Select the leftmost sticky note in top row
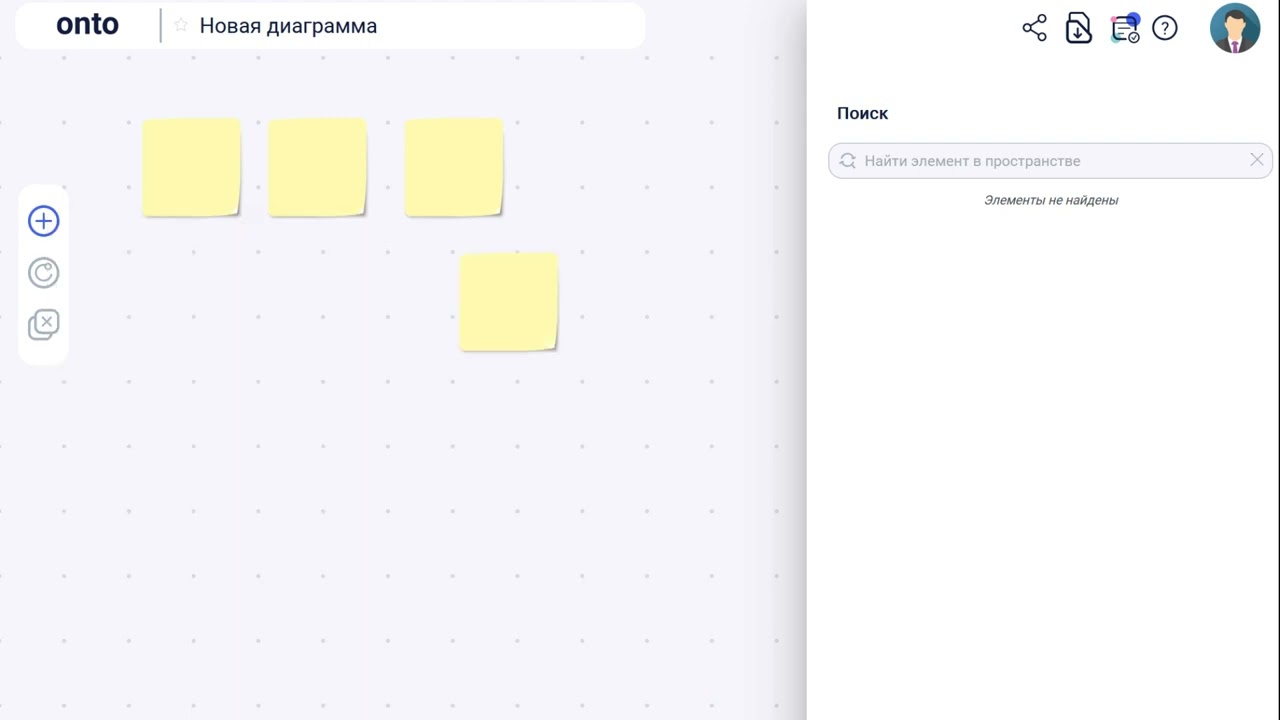This screenshot has width=1280, height=720. [191, 167]
